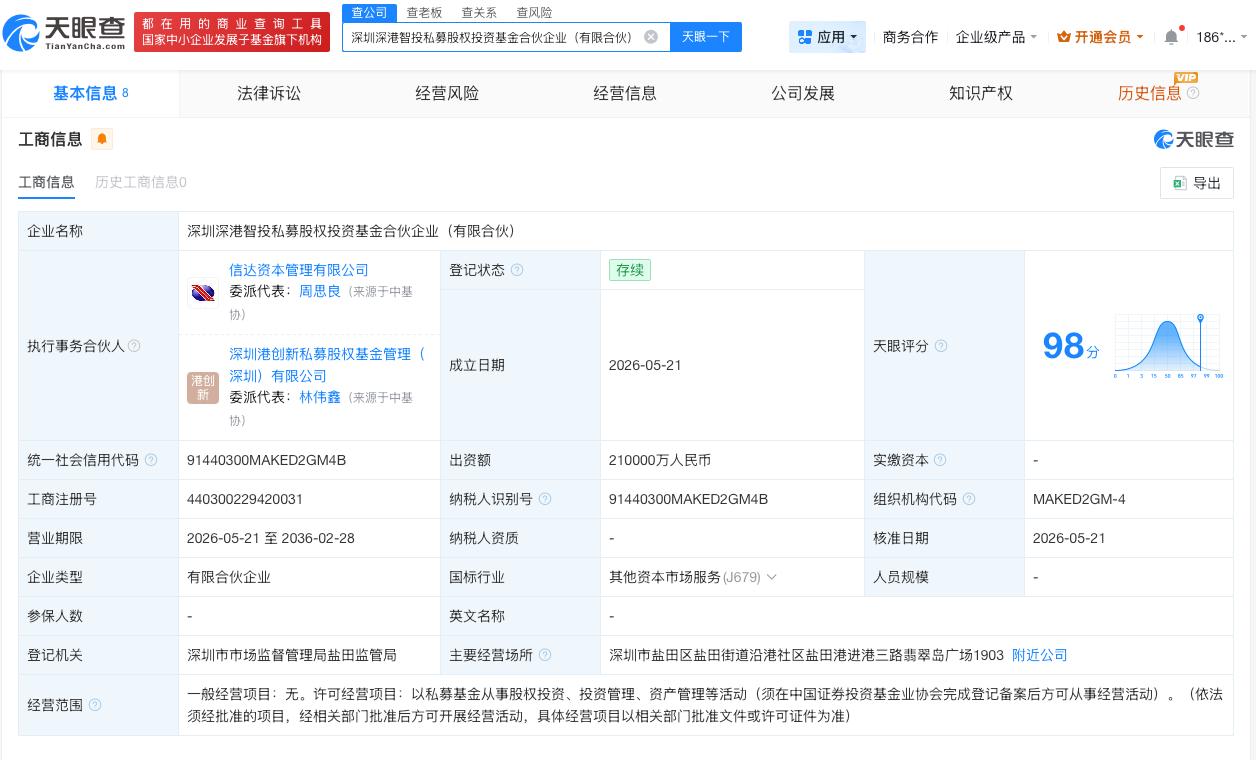Select the 历史工商信息 sub-tab
The height and width of the screenshot is (760, 1256).
click(141, 182)
